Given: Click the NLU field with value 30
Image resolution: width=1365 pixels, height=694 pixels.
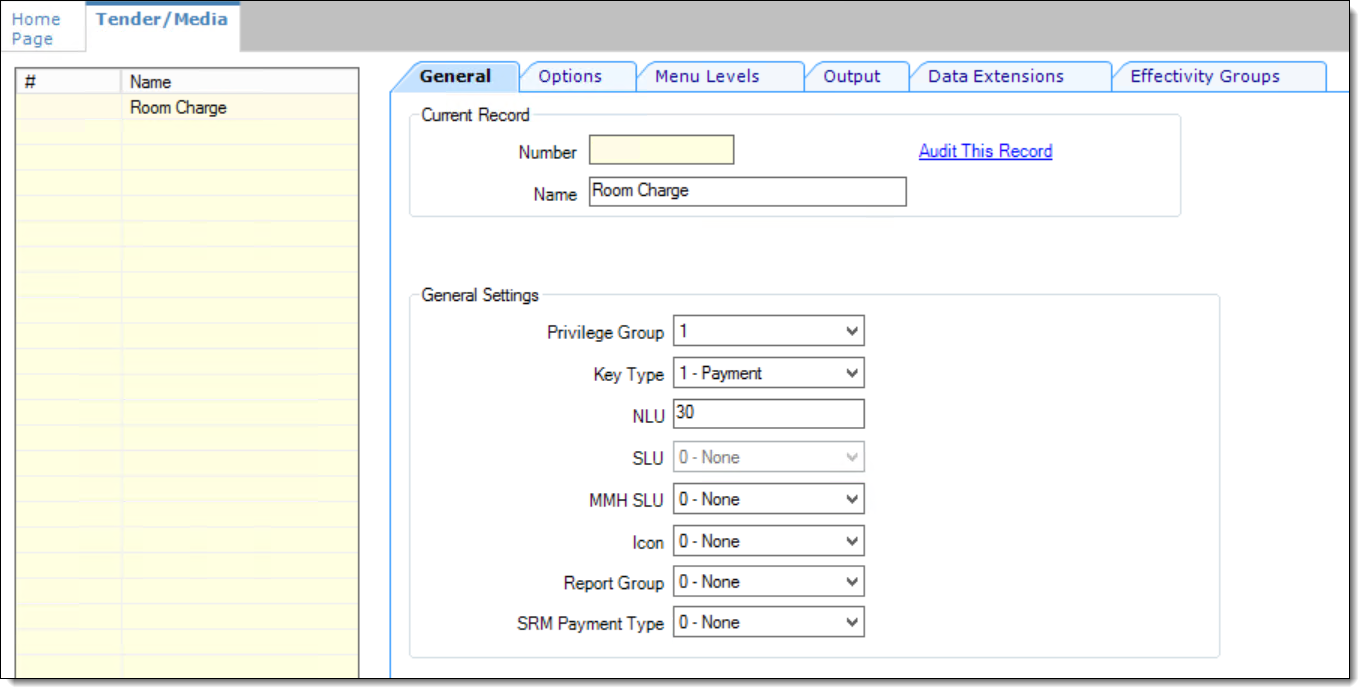Looking at the screenshot, I should pos(768,414).
